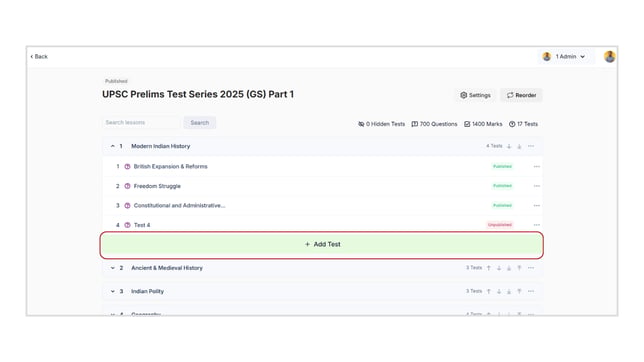Go back using the Back link
This screenshot has height=362, width=644.
(x=39, y=57)
